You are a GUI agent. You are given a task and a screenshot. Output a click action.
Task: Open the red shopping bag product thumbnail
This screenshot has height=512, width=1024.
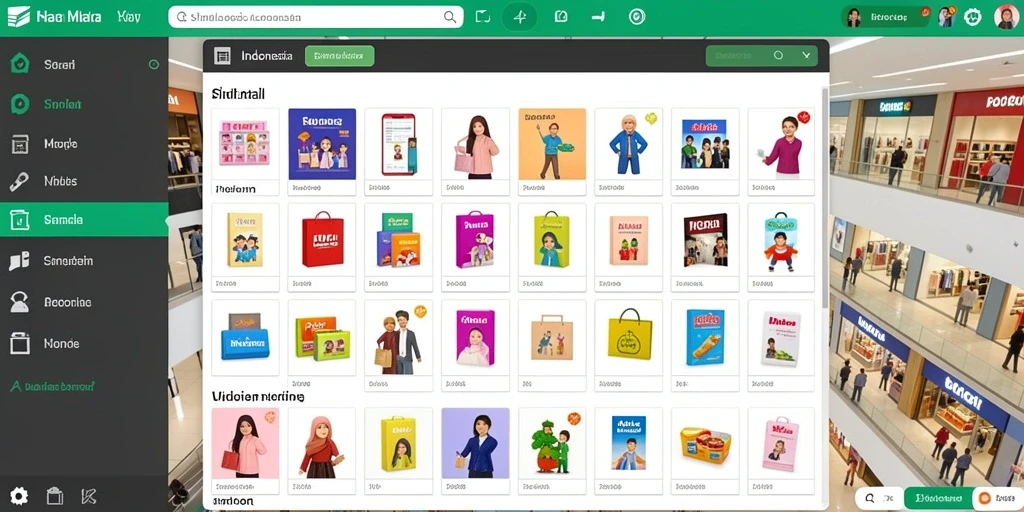(322, 239)
